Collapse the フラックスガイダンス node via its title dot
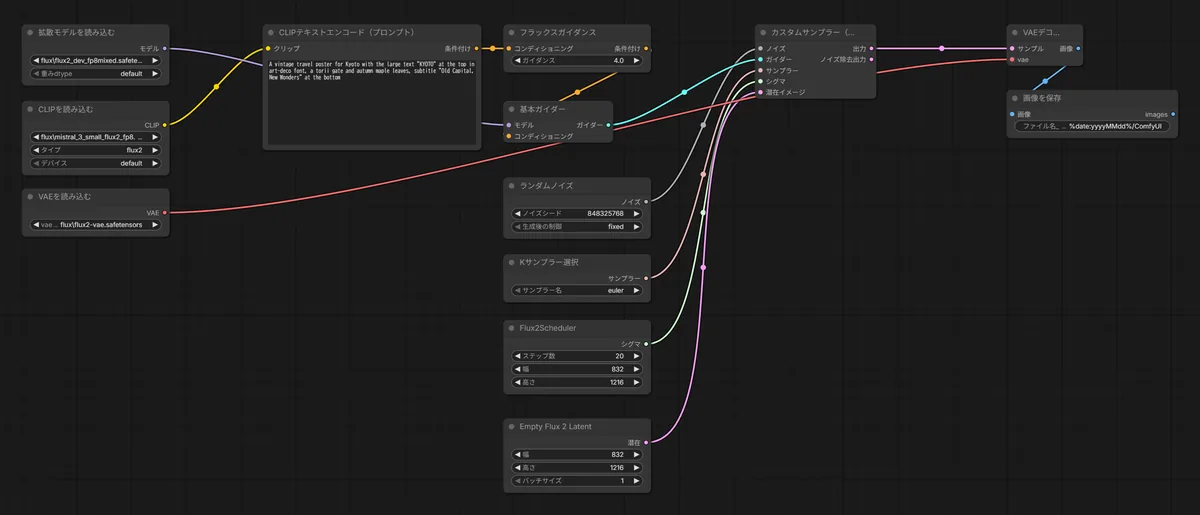This screenshot has width=1200, height=515. click(x=512, y=33)
